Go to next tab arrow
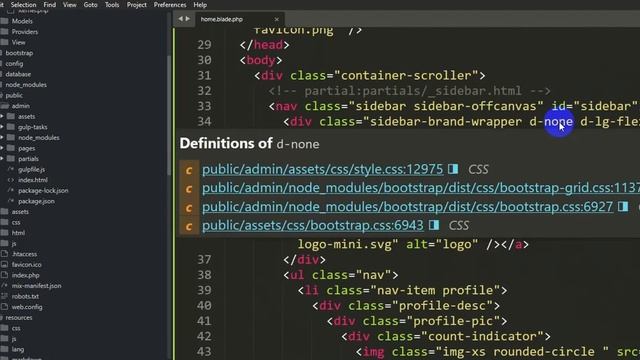The width and height of the screenshot is (640, 360). [188, 19]
